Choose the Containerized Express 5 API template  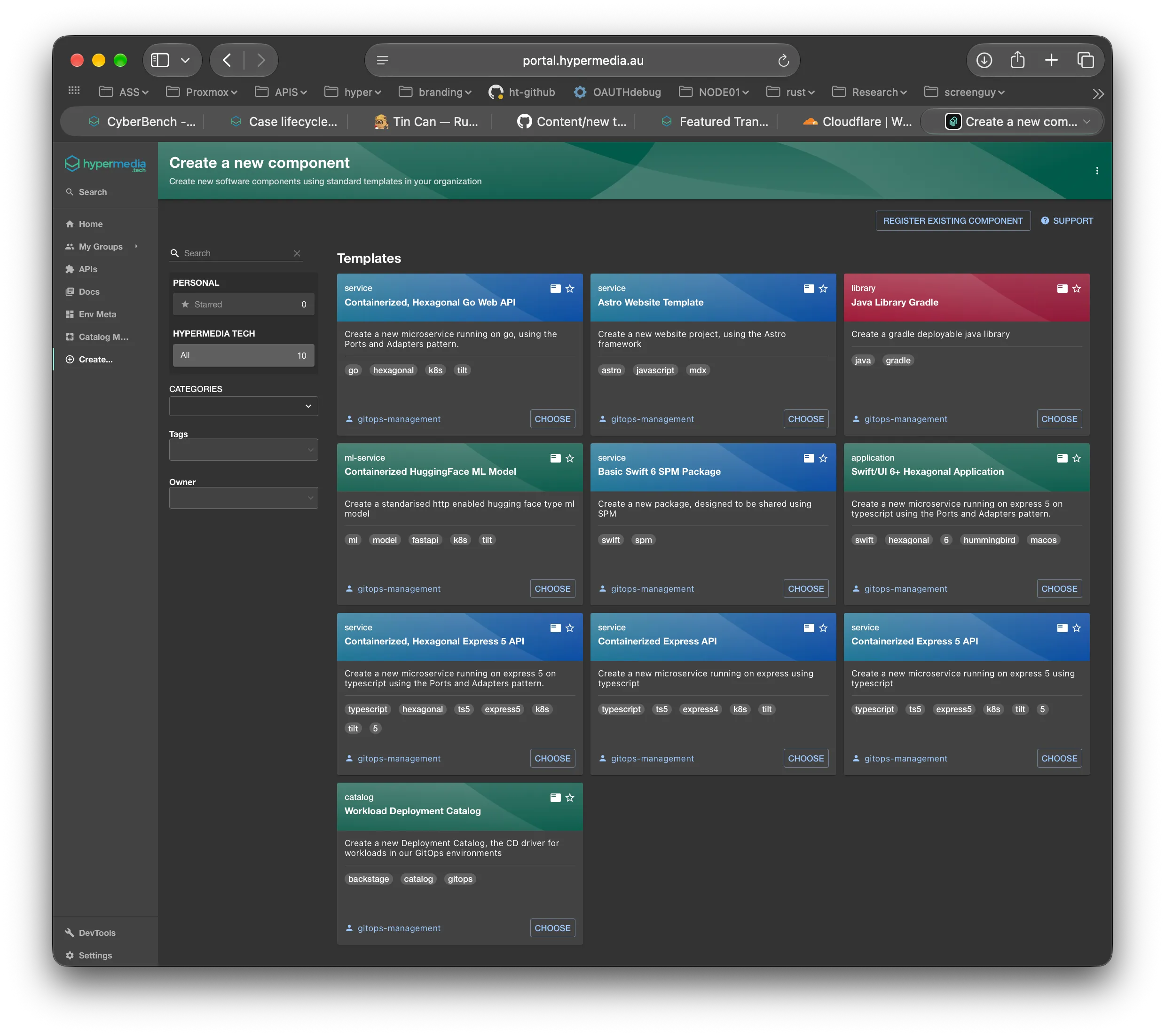1059,759
